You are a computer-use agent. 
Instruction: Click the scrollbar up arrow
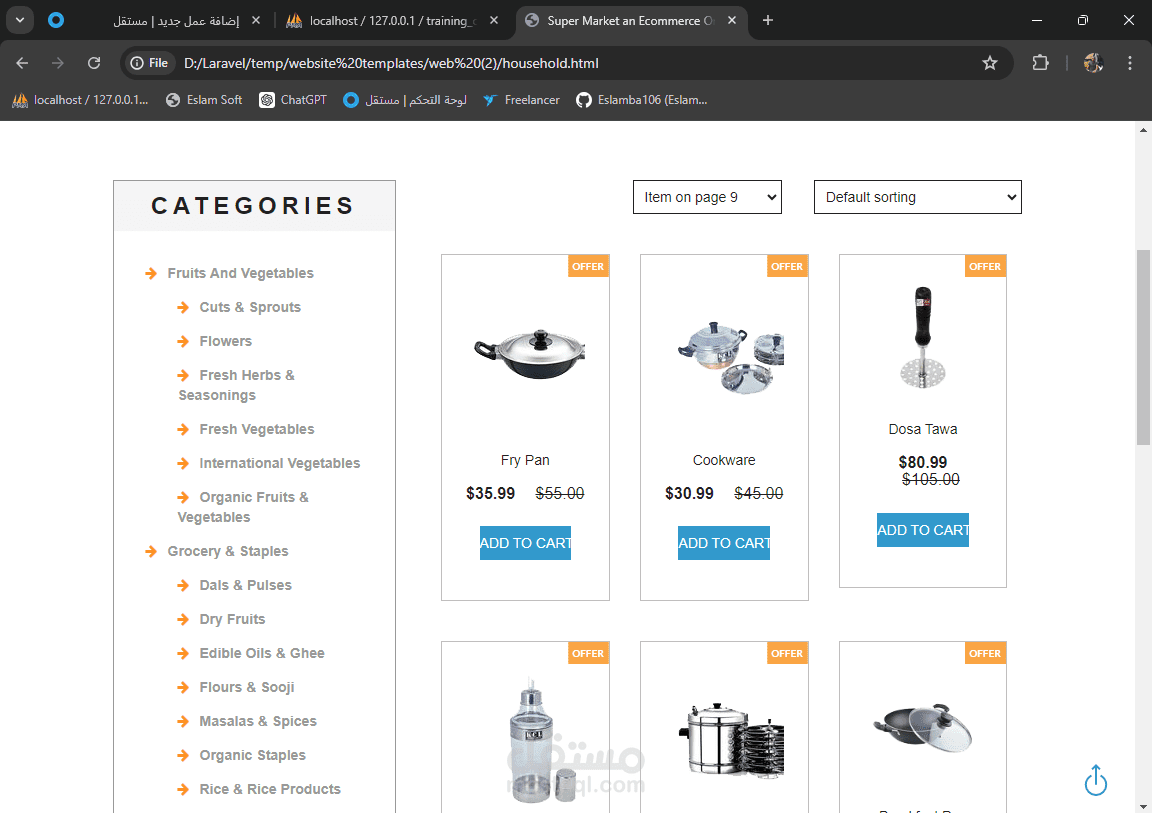[x=1143, y=130]
